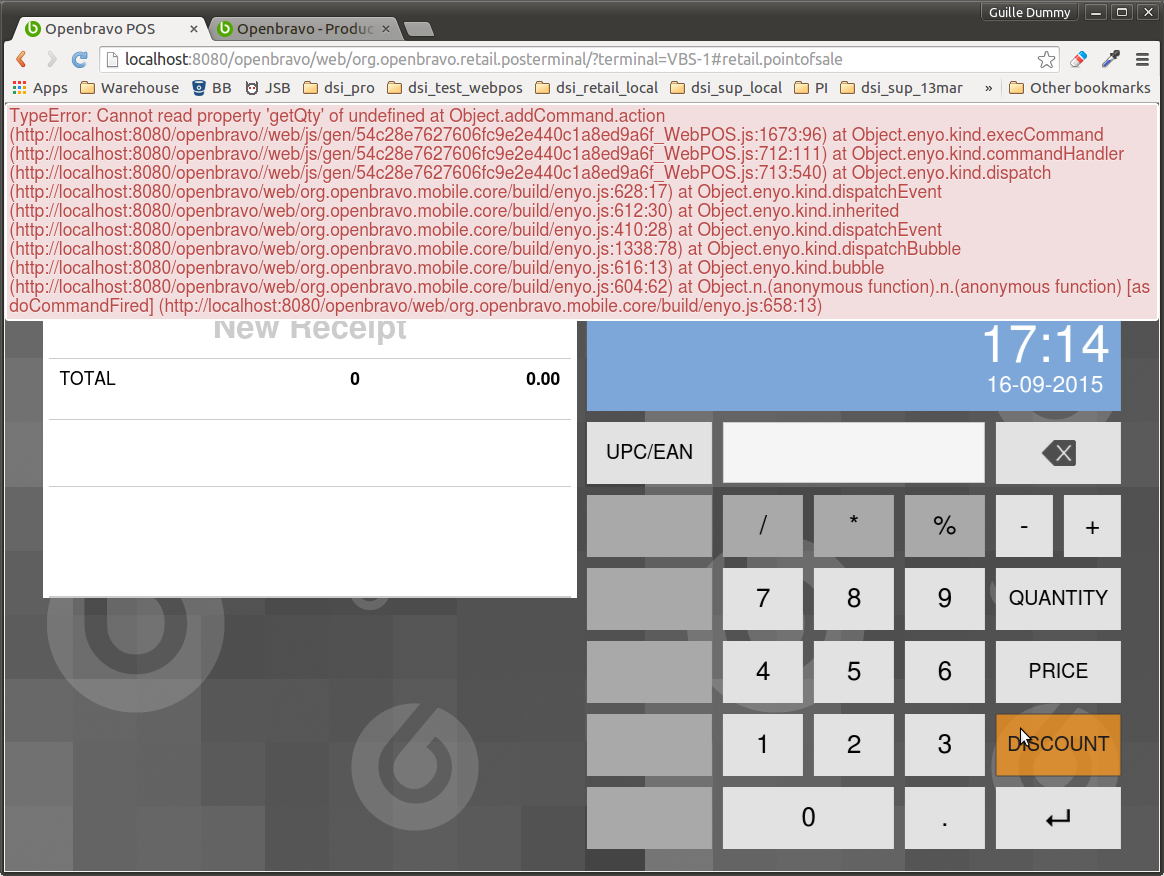Switch to the Openbravo POS tab
The image size is (1164, 876).
[x=100, y=29]
